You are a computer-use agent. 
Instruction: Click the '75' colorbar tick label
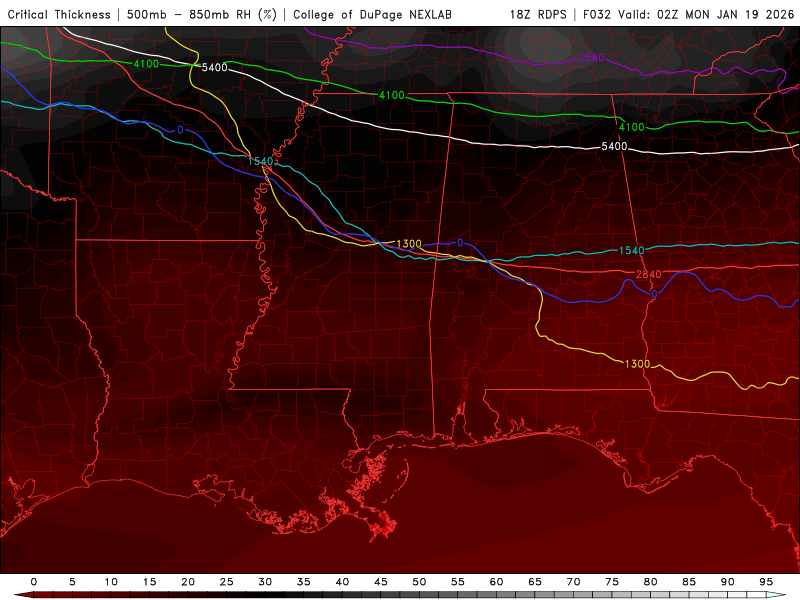tap(612, 582)
